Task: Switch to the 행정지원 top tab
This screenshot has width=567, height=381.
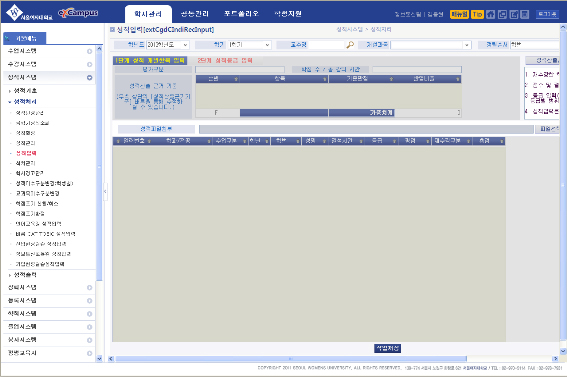Action: [x=288, y=14]
